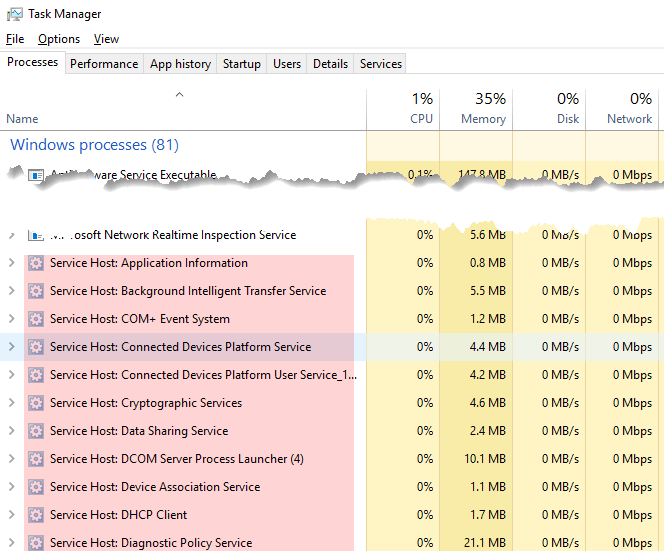Sort by the Name column header
Viewport: 664px width, 551px height.
(x=183, y=109)
